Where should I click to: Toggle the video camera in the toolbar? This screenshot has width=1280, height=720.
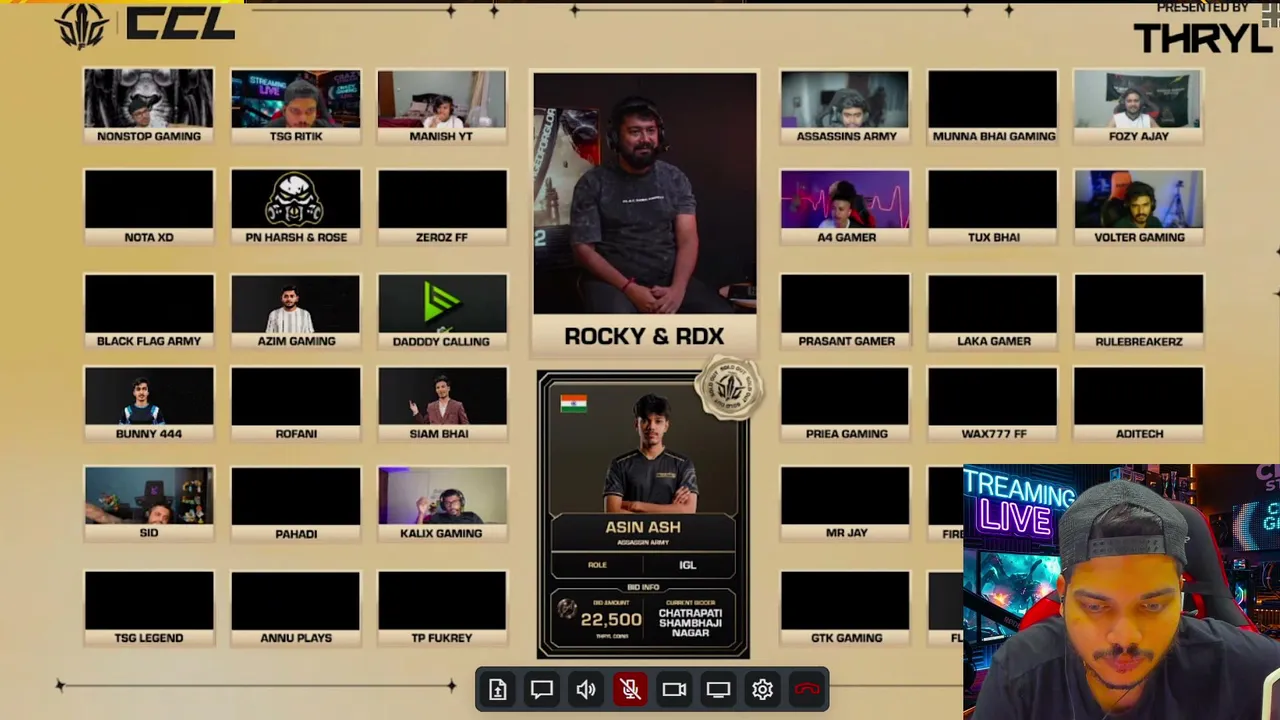674,689
